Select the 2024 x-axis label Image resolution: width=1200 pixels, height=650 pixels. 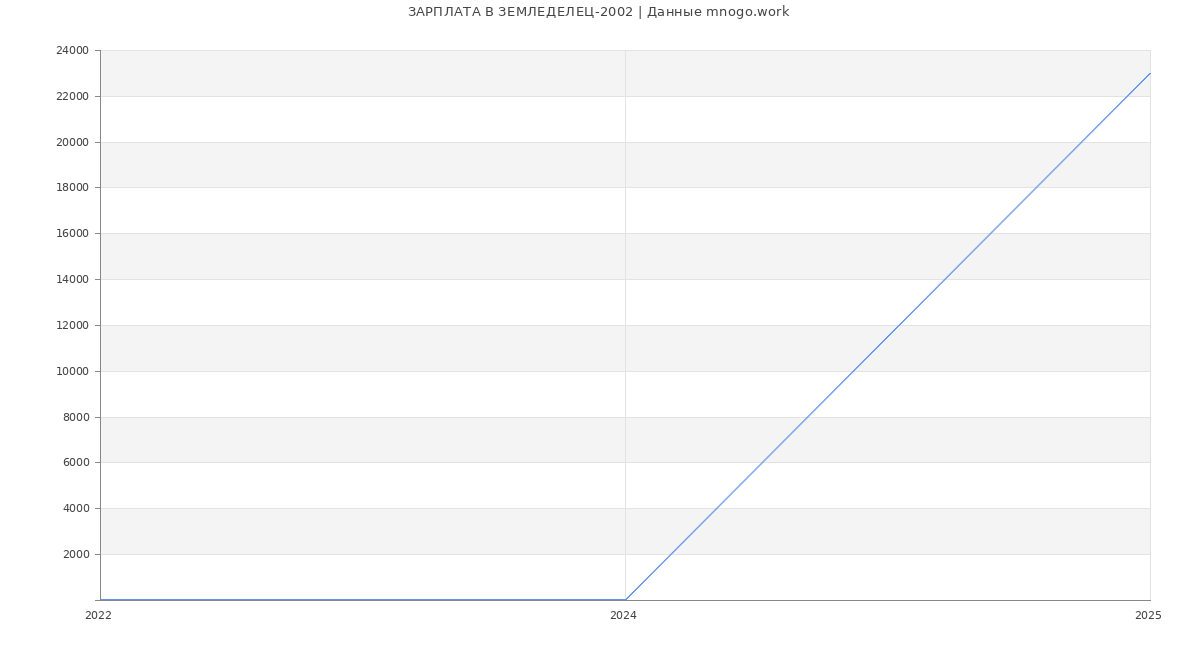(x=623, y=616)
